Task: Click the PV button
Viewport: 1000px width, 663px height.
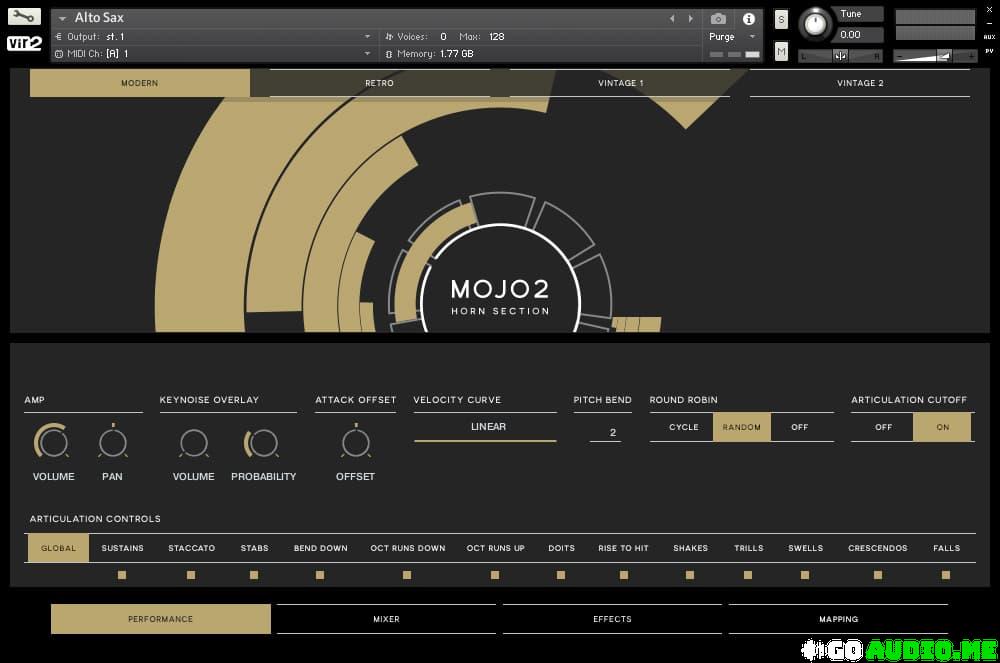Action: [989, 51]
